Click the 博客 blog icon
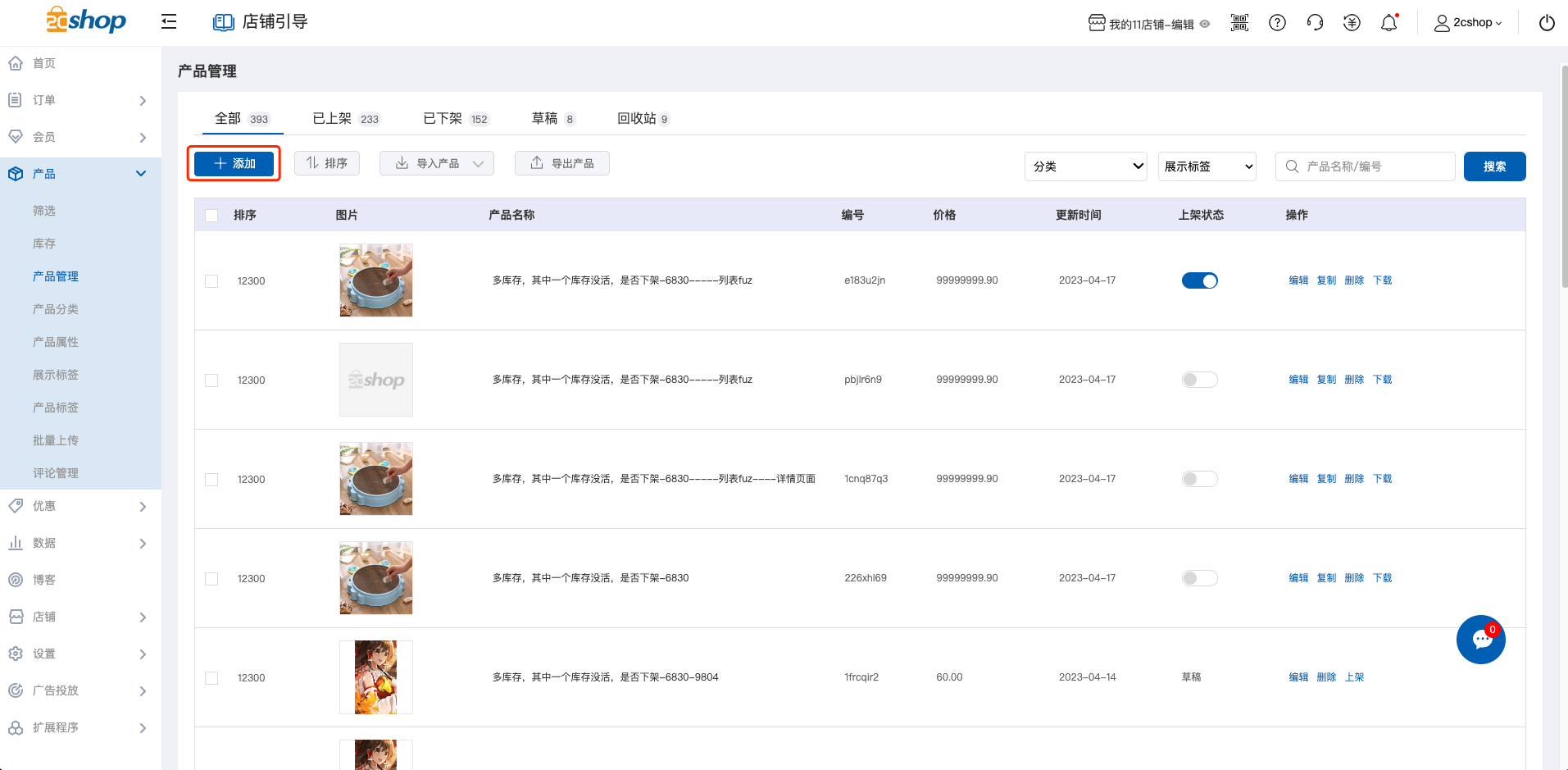This screenshot has height=770, width=1568. tap(16, 580)
